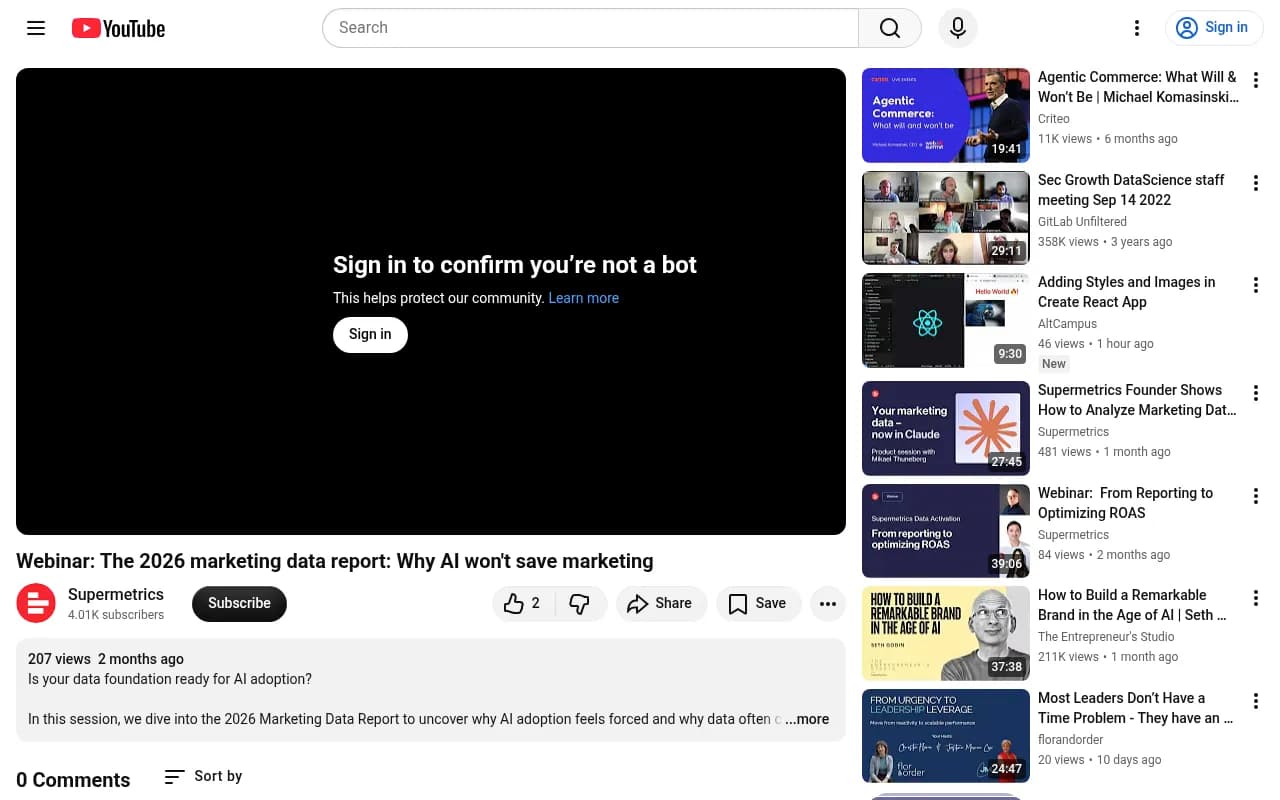Share this webinar video
1280x800 pixels.
(x=661, y=603)
